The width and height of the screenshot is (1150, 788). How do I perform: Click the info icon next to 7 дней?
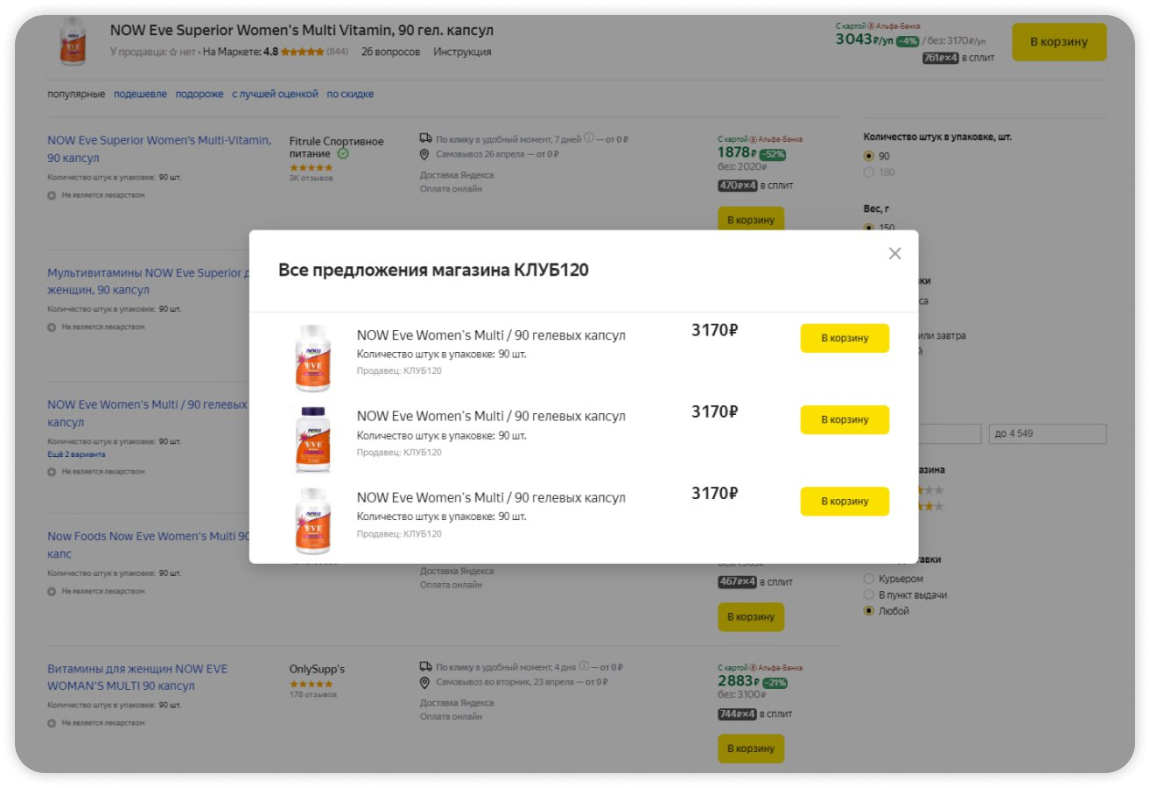click(588, 138)
